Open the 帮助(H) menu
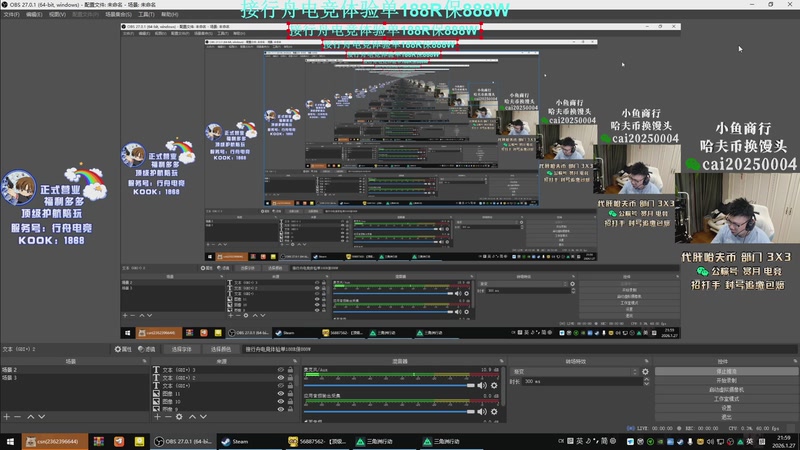 pyautogui.click(x=169, y=14)
